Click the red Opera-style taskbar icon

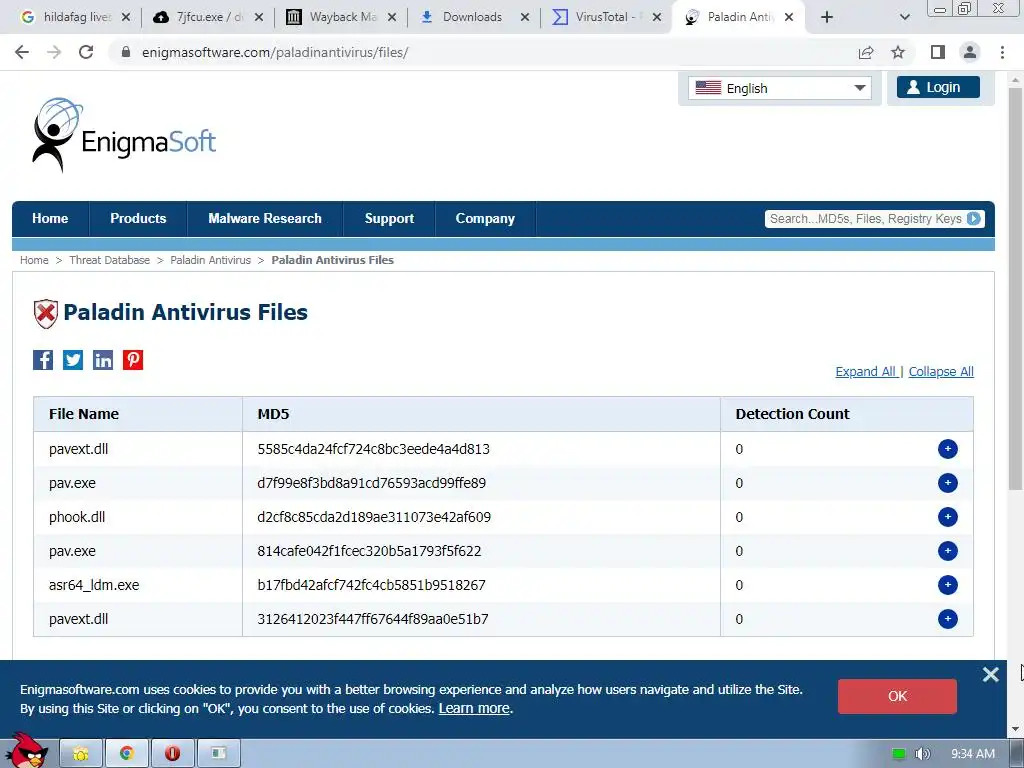(172, 754)
